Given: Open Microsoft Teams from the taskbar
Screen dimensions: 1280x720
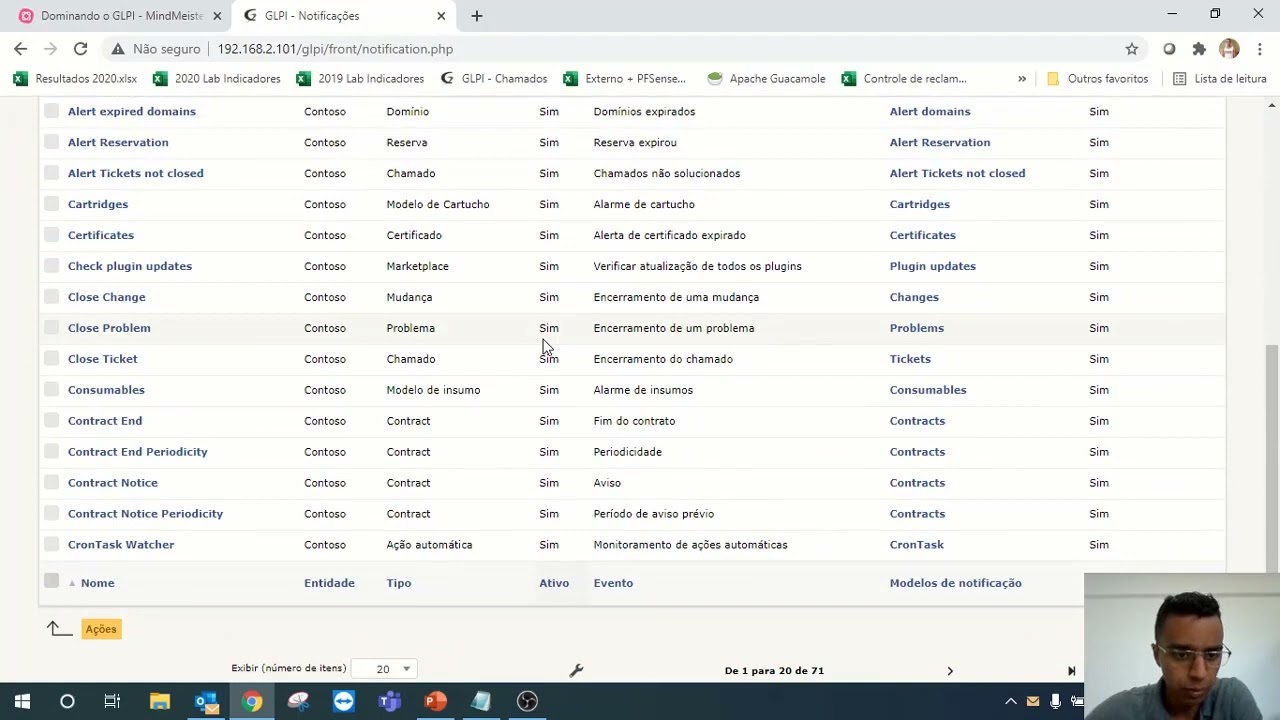Looking at the screenshot, I should coord(390,702).
